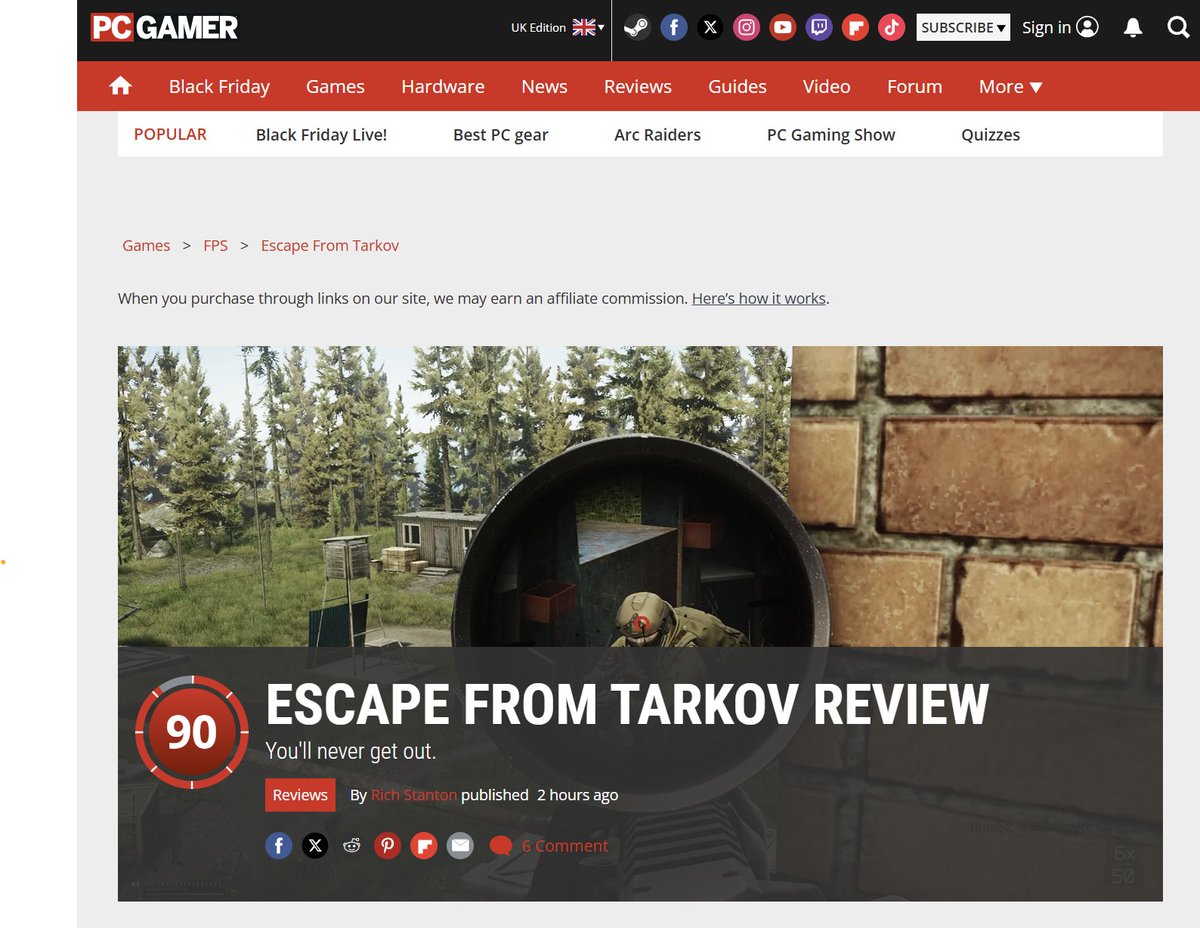Viewport: 1200px width, 928px height.
Task: Open the Facebook icon in the header
Action: [x=674, y=28]
